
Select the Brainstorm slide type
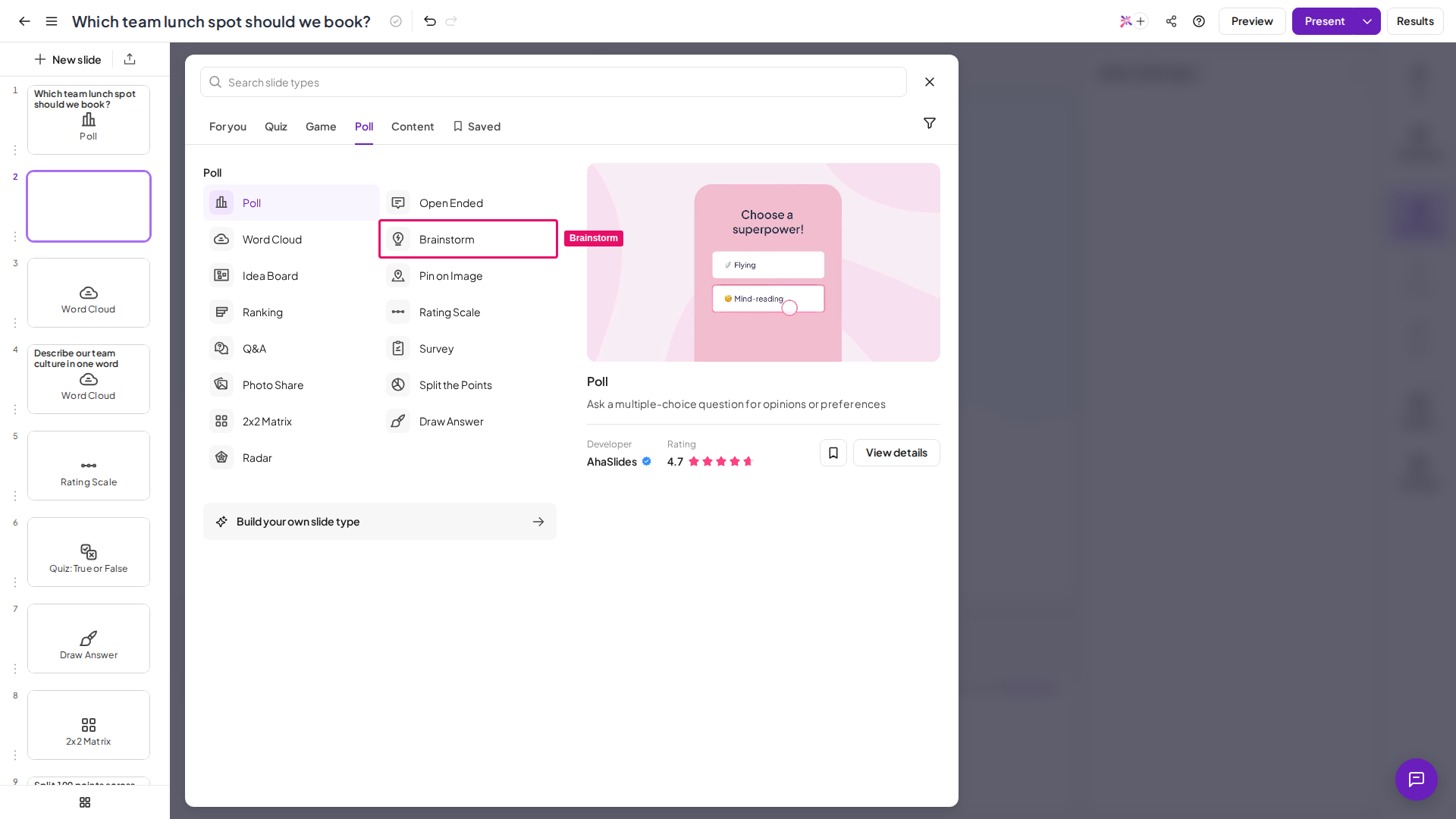[x=468, y=240]
